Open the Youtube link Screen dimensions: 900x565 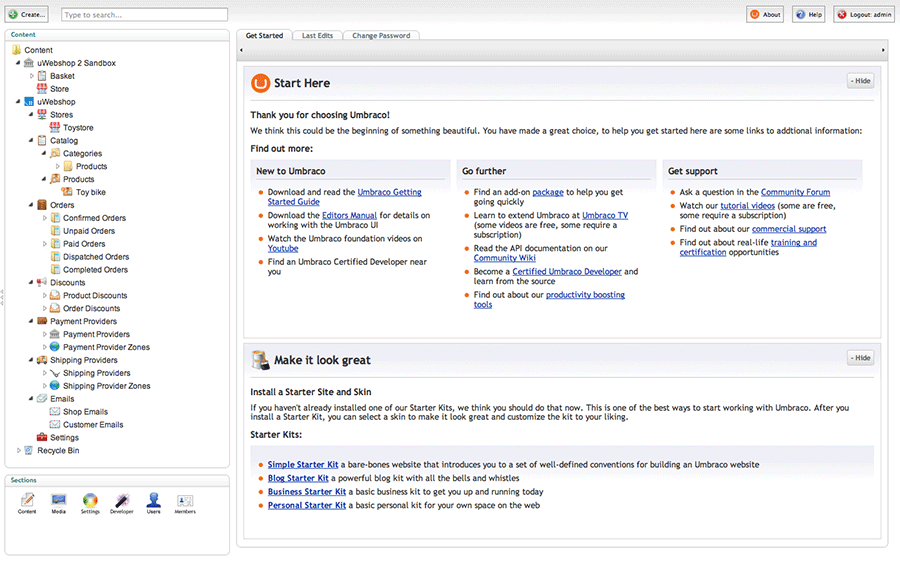coord(283,248)
